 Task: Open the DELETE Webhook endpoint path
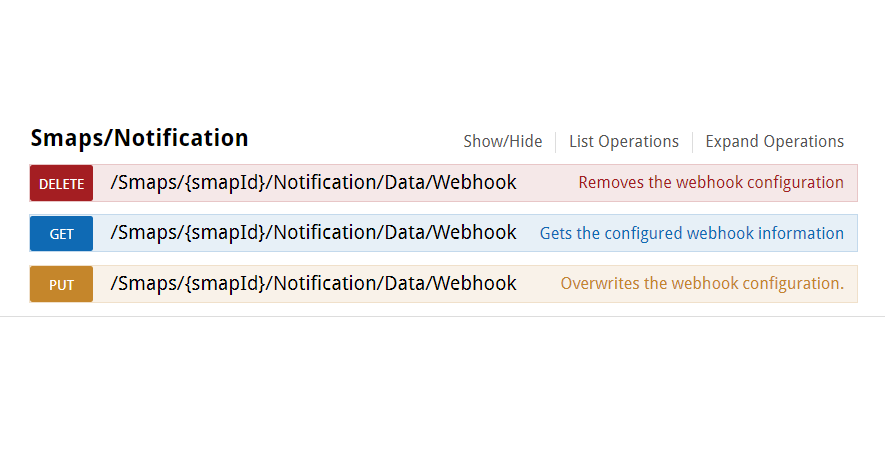pos(313,182)
